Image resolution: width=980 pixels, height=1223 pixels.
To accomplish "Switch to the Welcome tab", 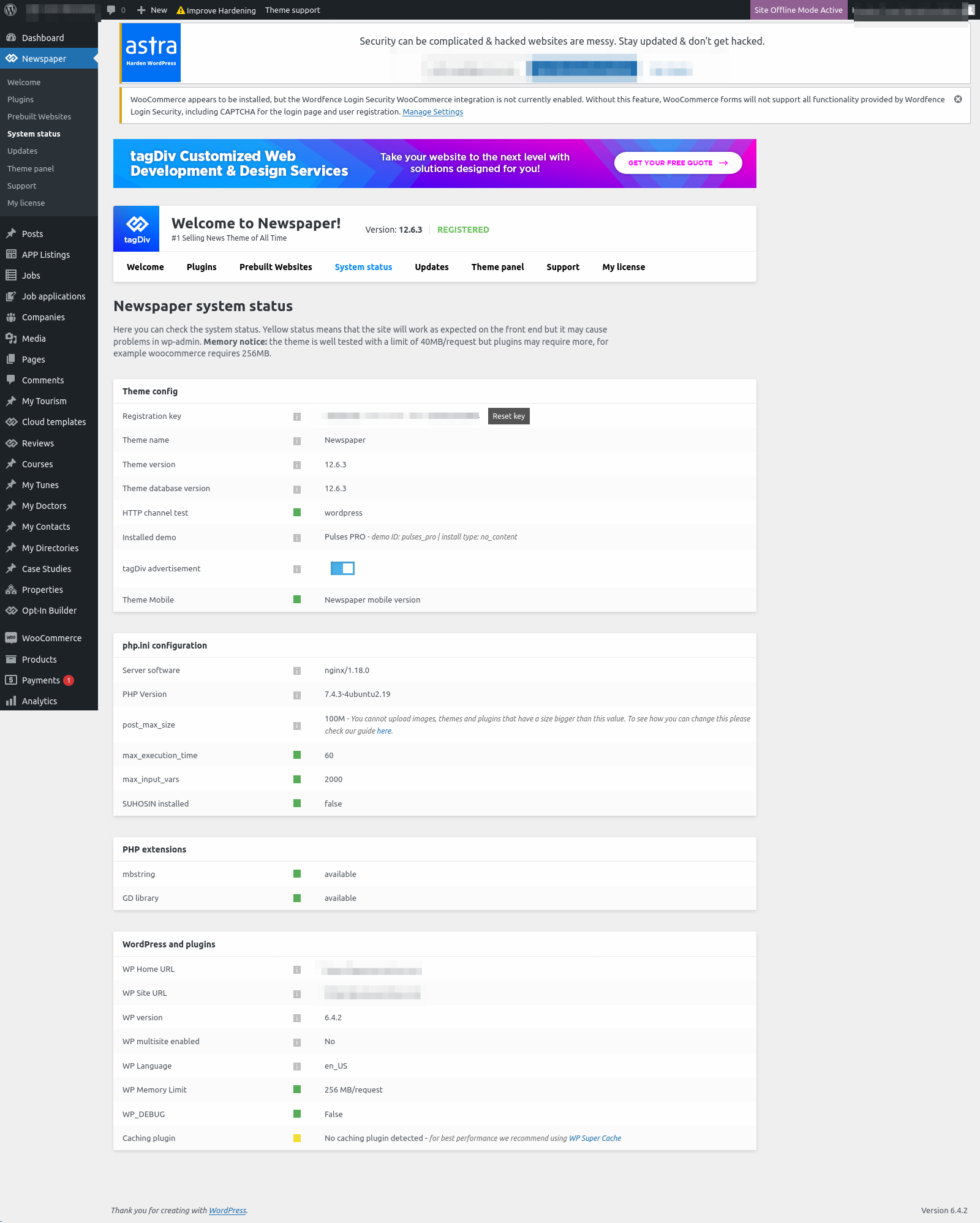I will pos(145,267).
